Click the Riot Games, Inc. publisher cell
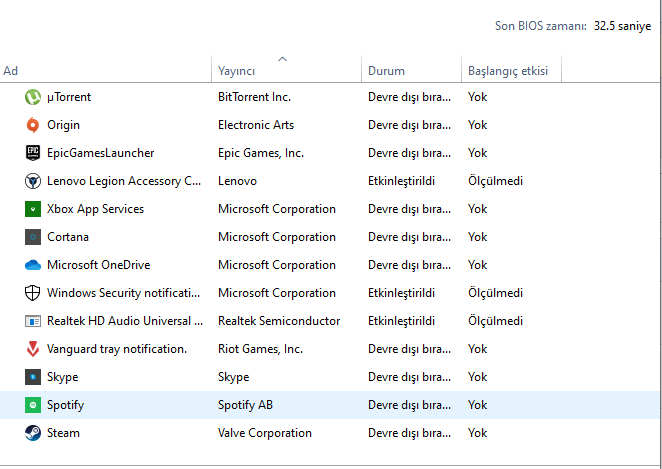Screen dimensions: 662x469 point(260,349)
